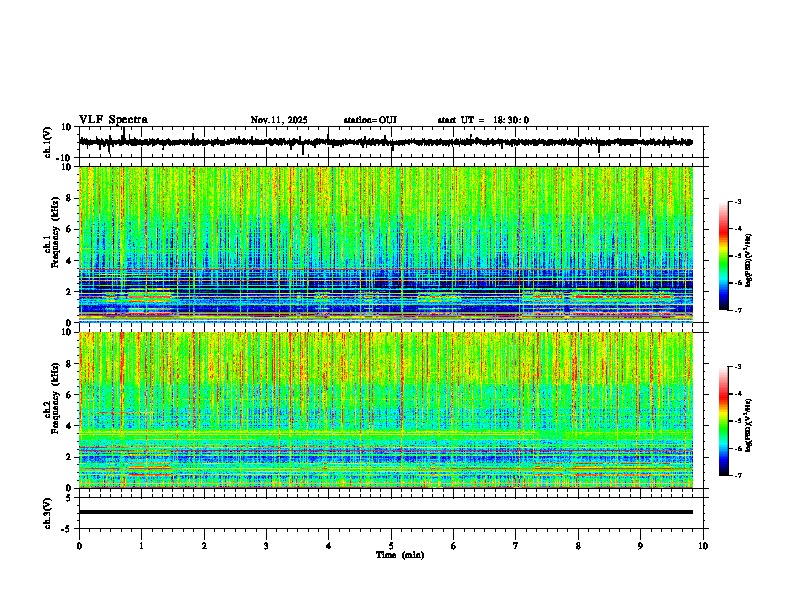Click the "Time (min)" axis label
The width and height of the screenshot is (792, 612).
400,555
